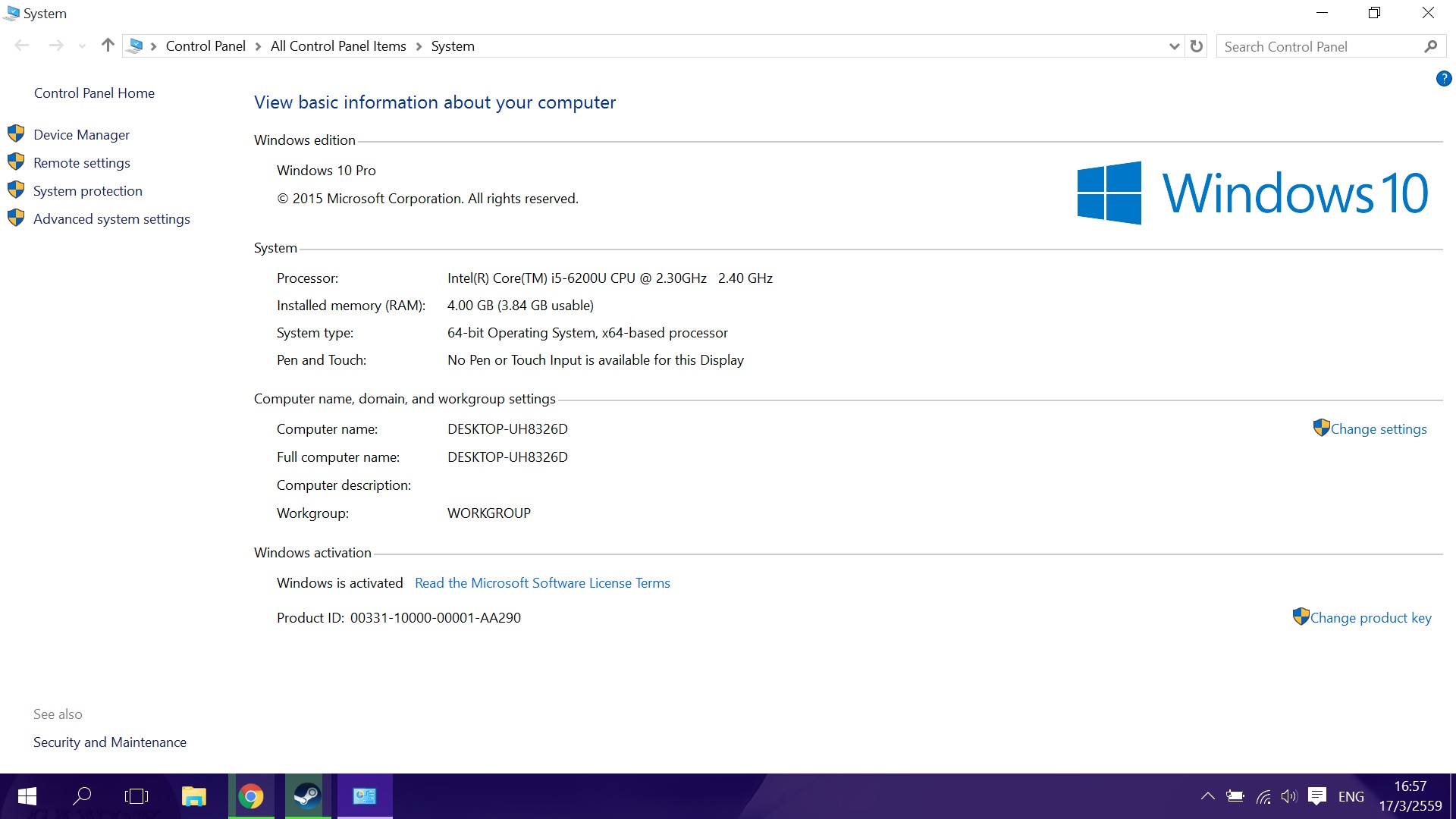Open Google Chrome from the taskbar
The height and width of the screenshot is (819, 1456).
click(251, 796)
